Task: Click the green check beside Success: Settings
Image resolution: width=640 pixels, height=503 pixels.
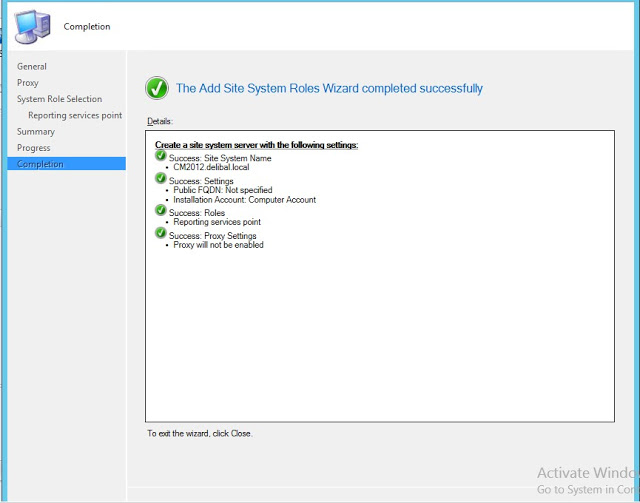Action: [161, 179]
